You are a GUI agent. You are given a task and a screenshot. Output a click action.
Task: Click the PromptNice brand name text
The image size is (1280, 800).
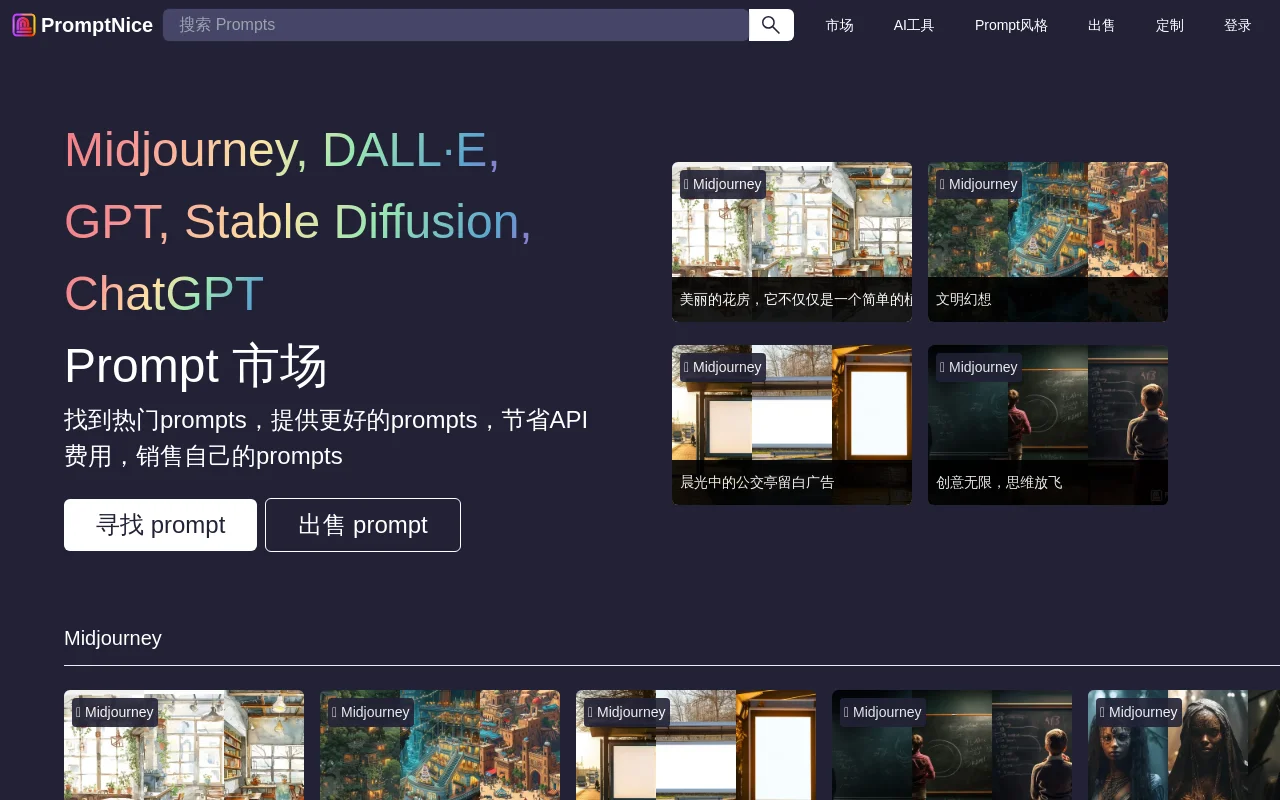pos(97,25)
